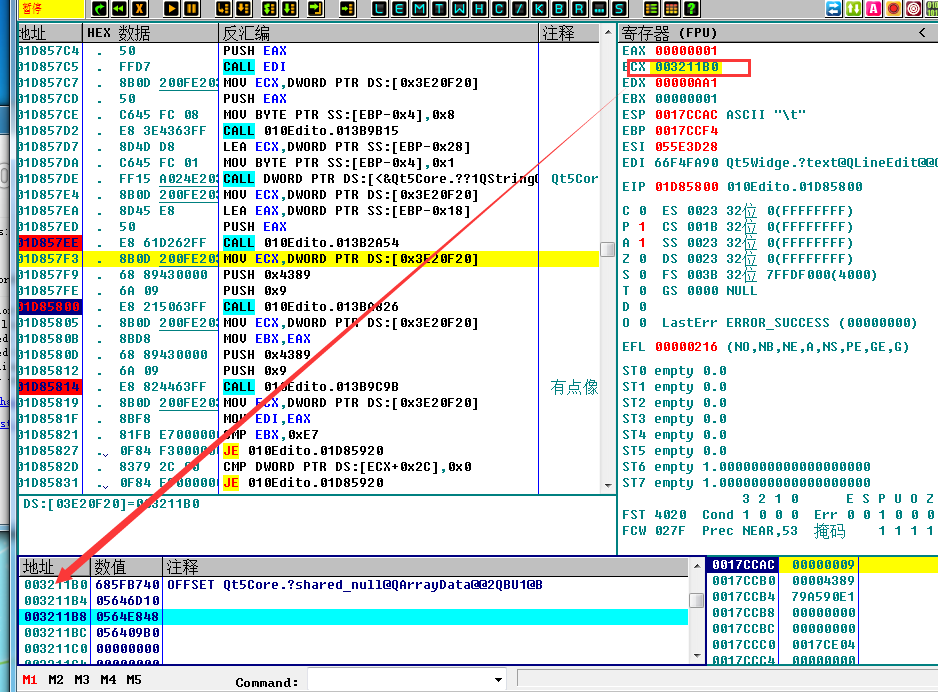Click the disassembly pane scrollbar thumb
The width and height of the screenshot is (938, 692).
click(608, 249)
